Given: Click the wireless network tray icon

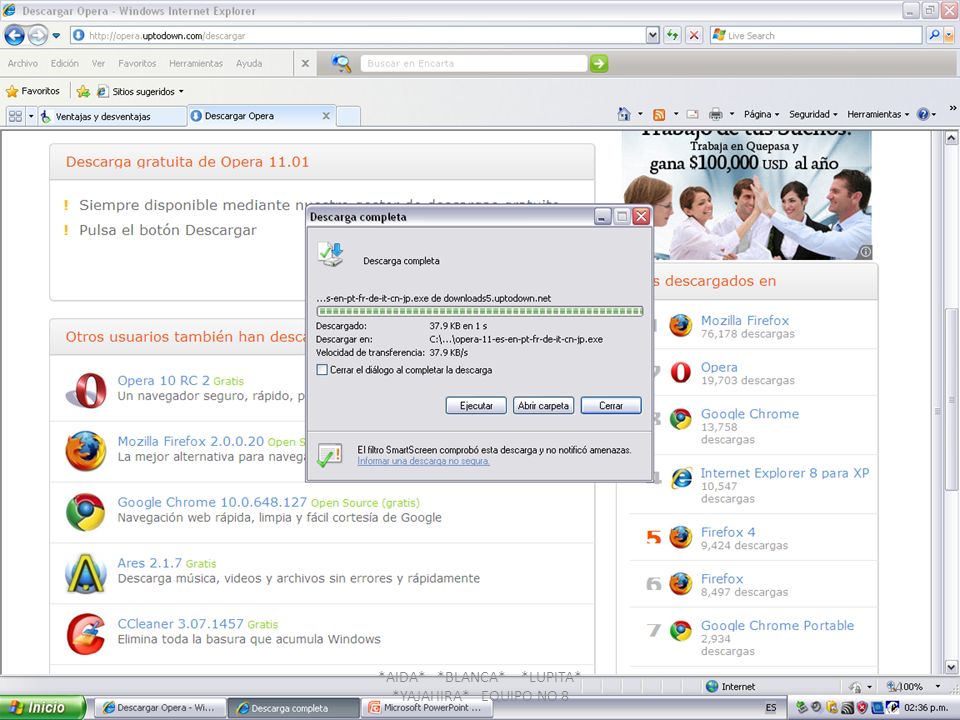Looking at the screenshot, I should tap(847, 708).
